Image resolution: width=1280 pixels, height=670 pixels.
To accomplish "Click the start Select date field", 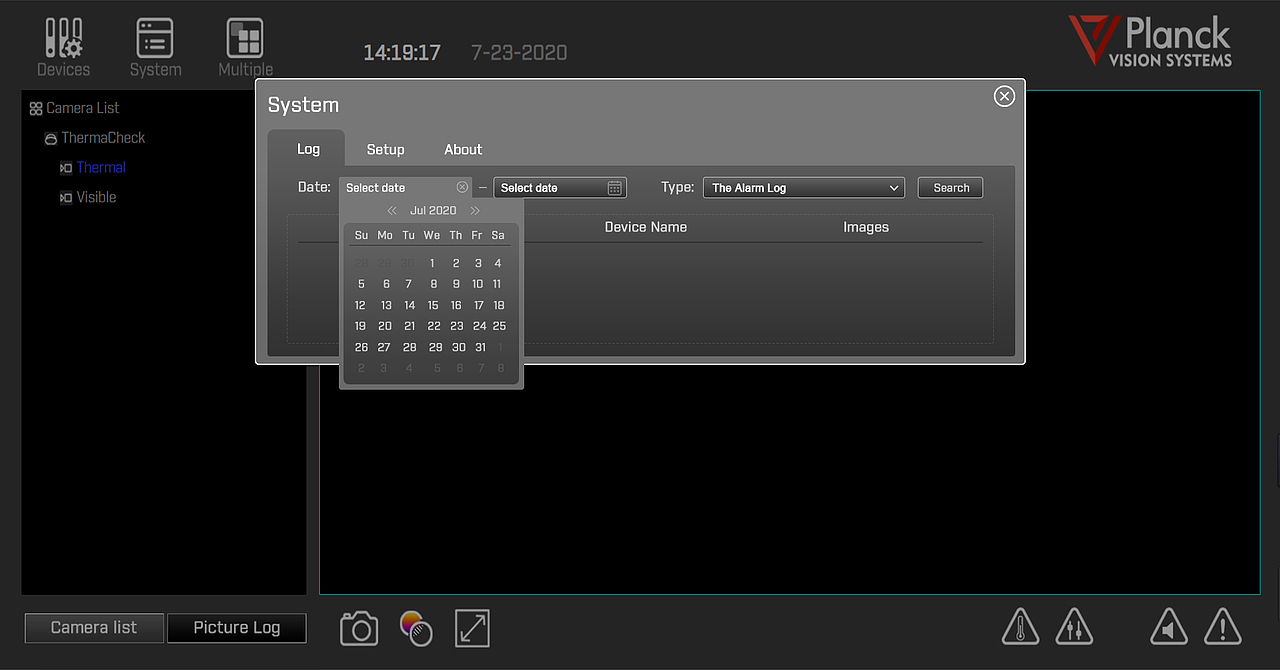I will (405, 188).
